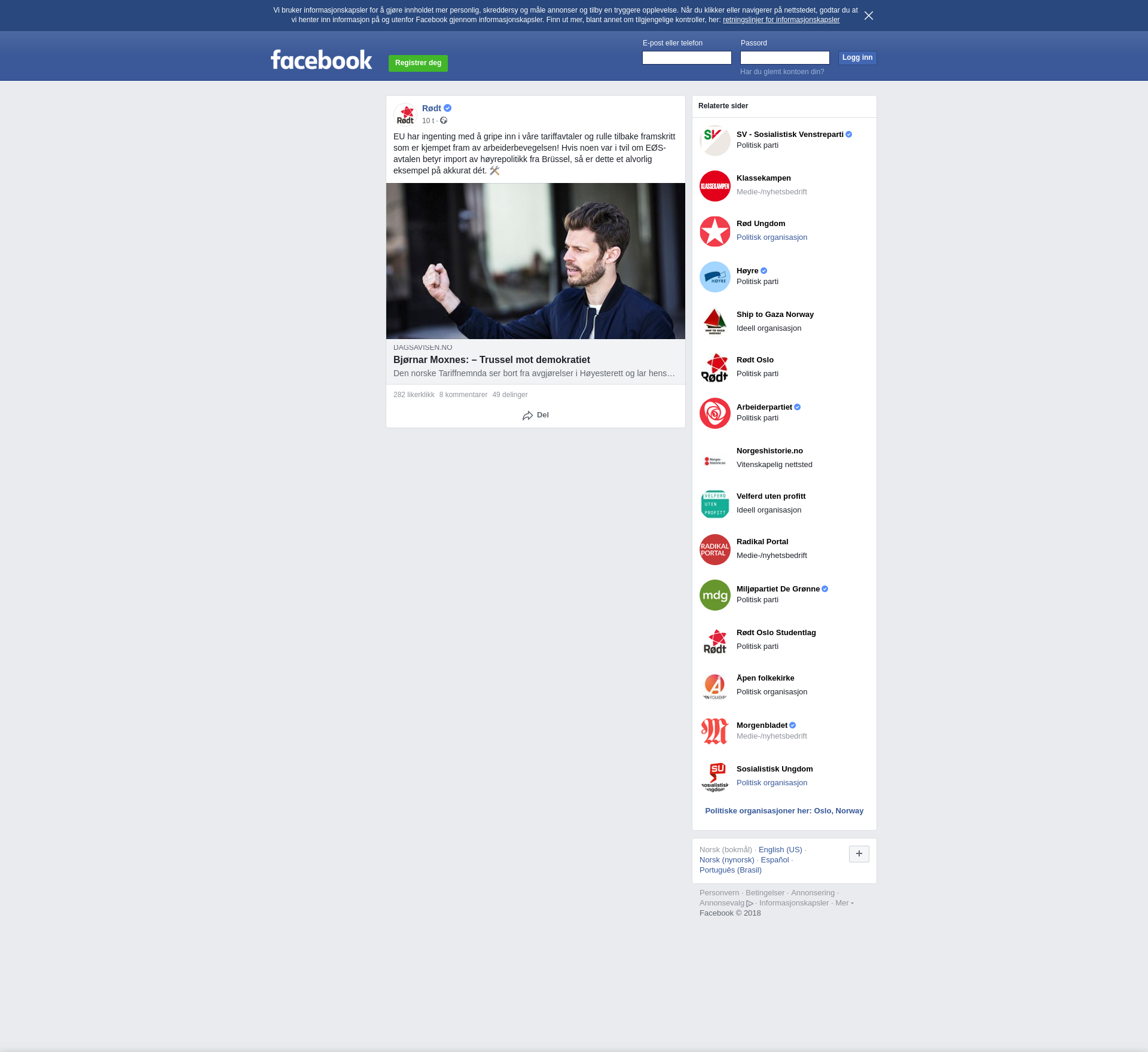
Task: Open the Høyre page logo
Action: click(715, 277)
